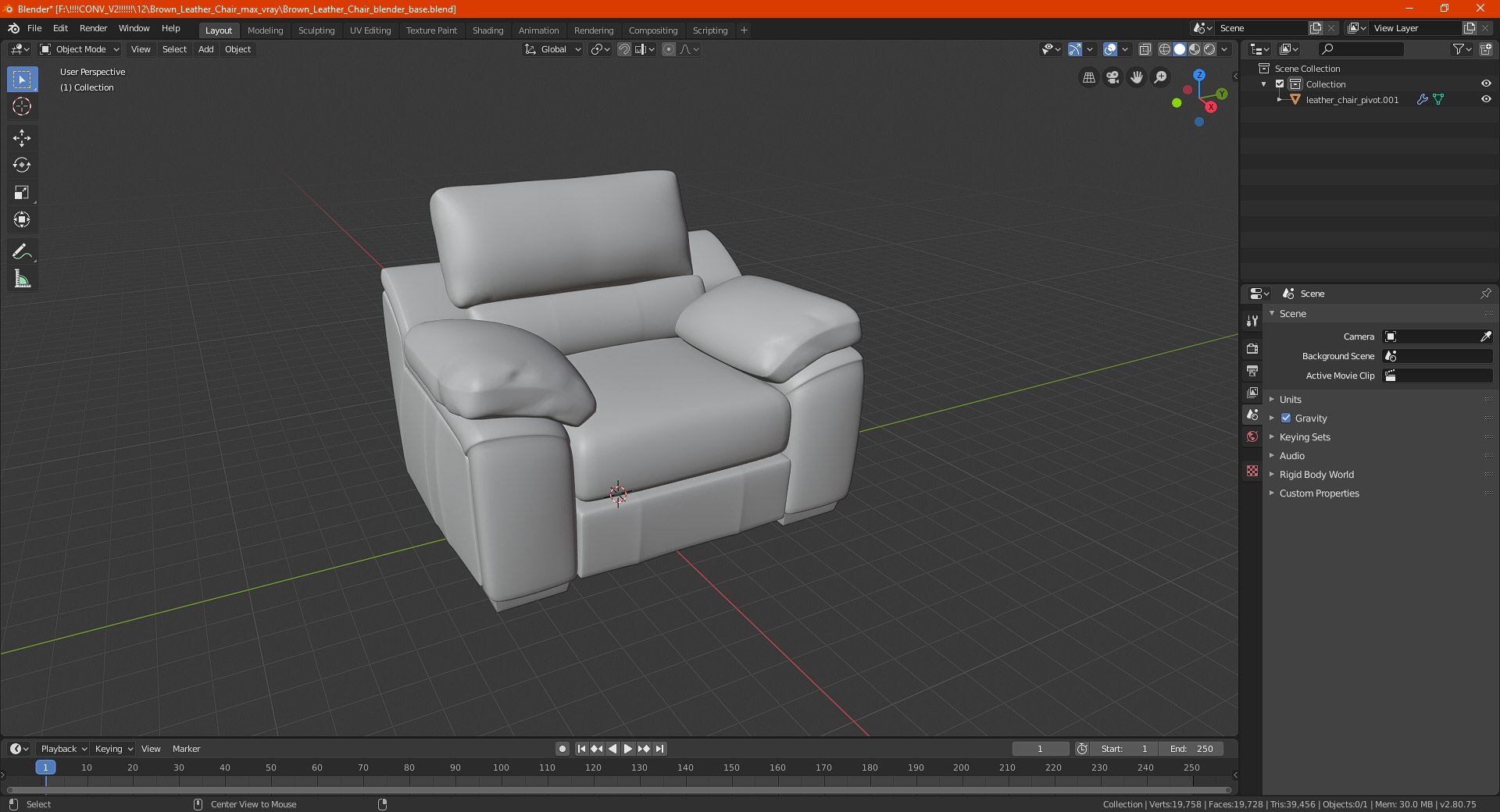
Task: Click modifier wrench icon on leather_chair_pivot.001
Action: (1422, 99)
